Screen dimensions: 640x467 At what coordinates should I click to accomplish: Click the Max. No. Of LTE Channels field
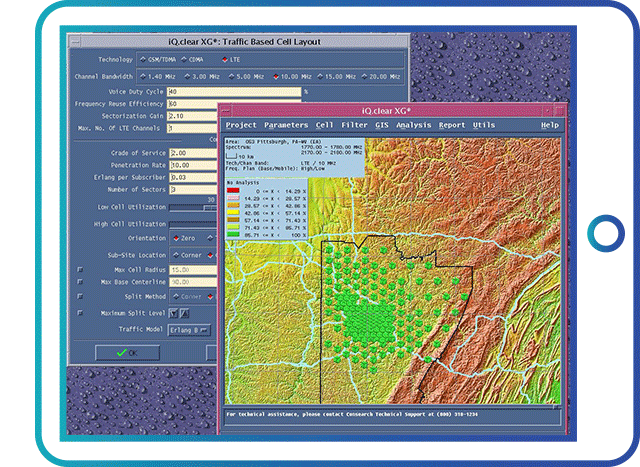[x=192, y=128]
